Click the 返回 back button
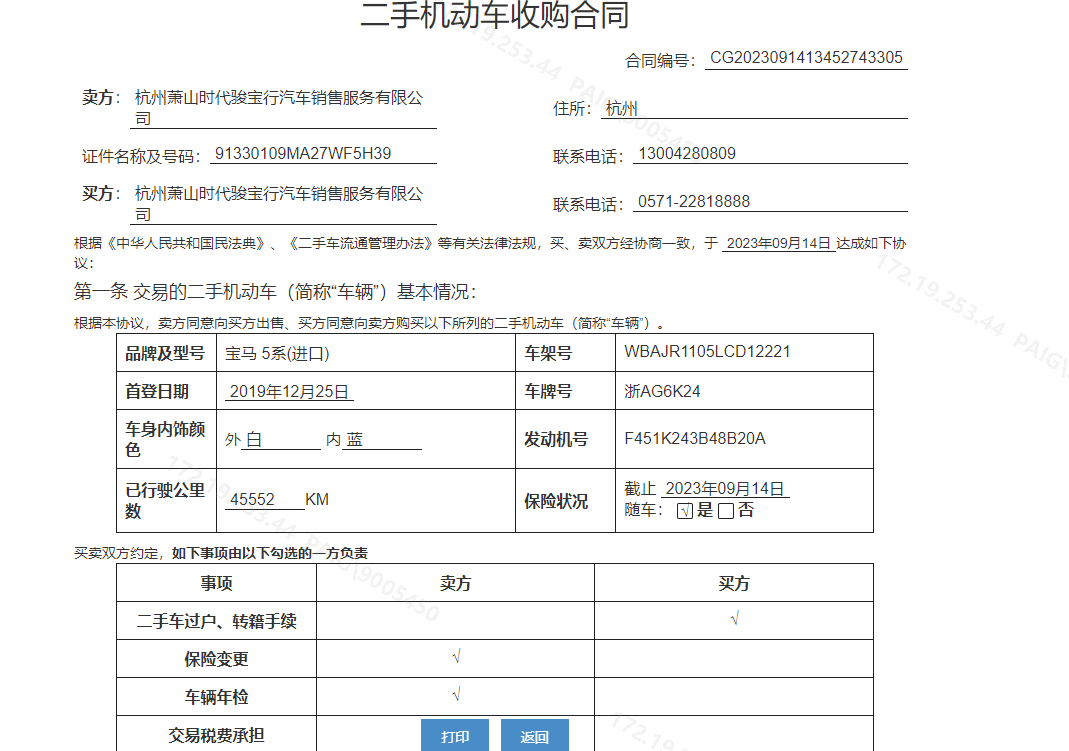 click(534, 736)
